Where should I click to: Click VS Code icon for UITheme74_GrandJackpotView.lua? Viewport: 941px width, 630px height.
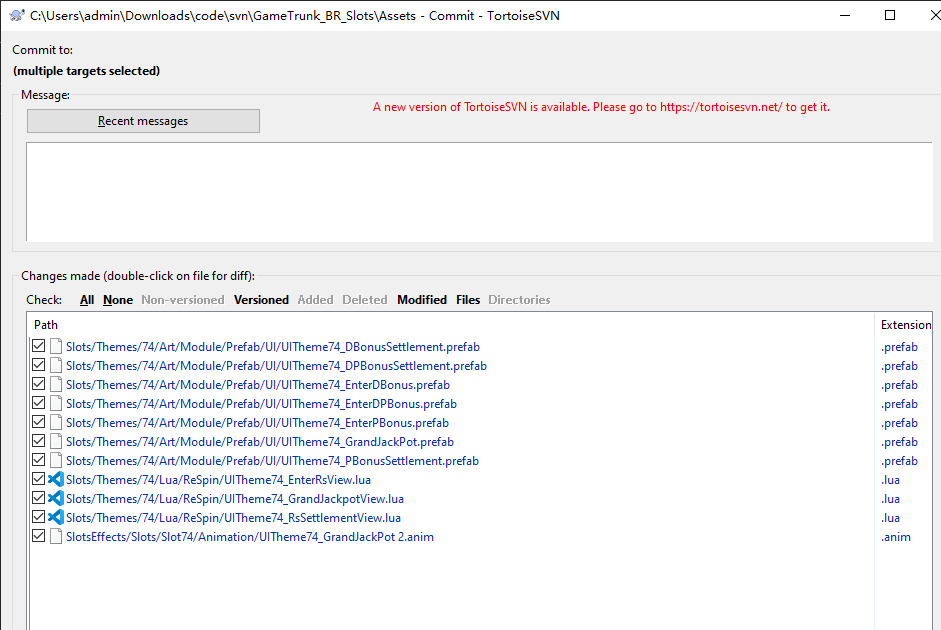click(x=56, y=499)
